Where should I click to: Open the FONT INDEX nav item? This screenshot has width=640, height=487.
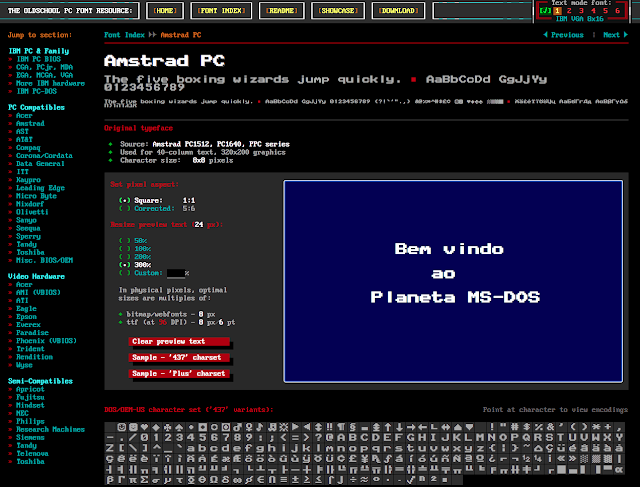point(221,11)
